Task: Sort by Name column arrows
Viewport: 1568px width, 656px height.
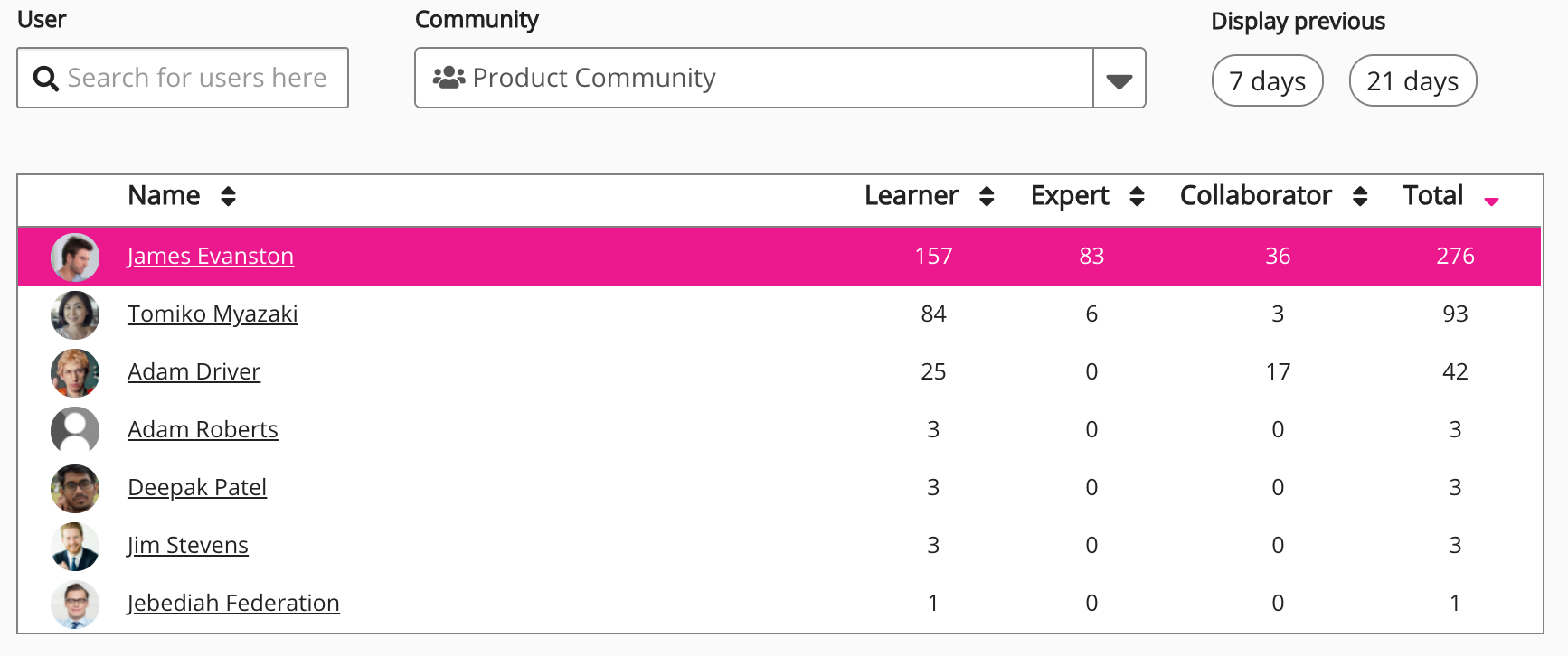Action: click(x=228, y=196)
